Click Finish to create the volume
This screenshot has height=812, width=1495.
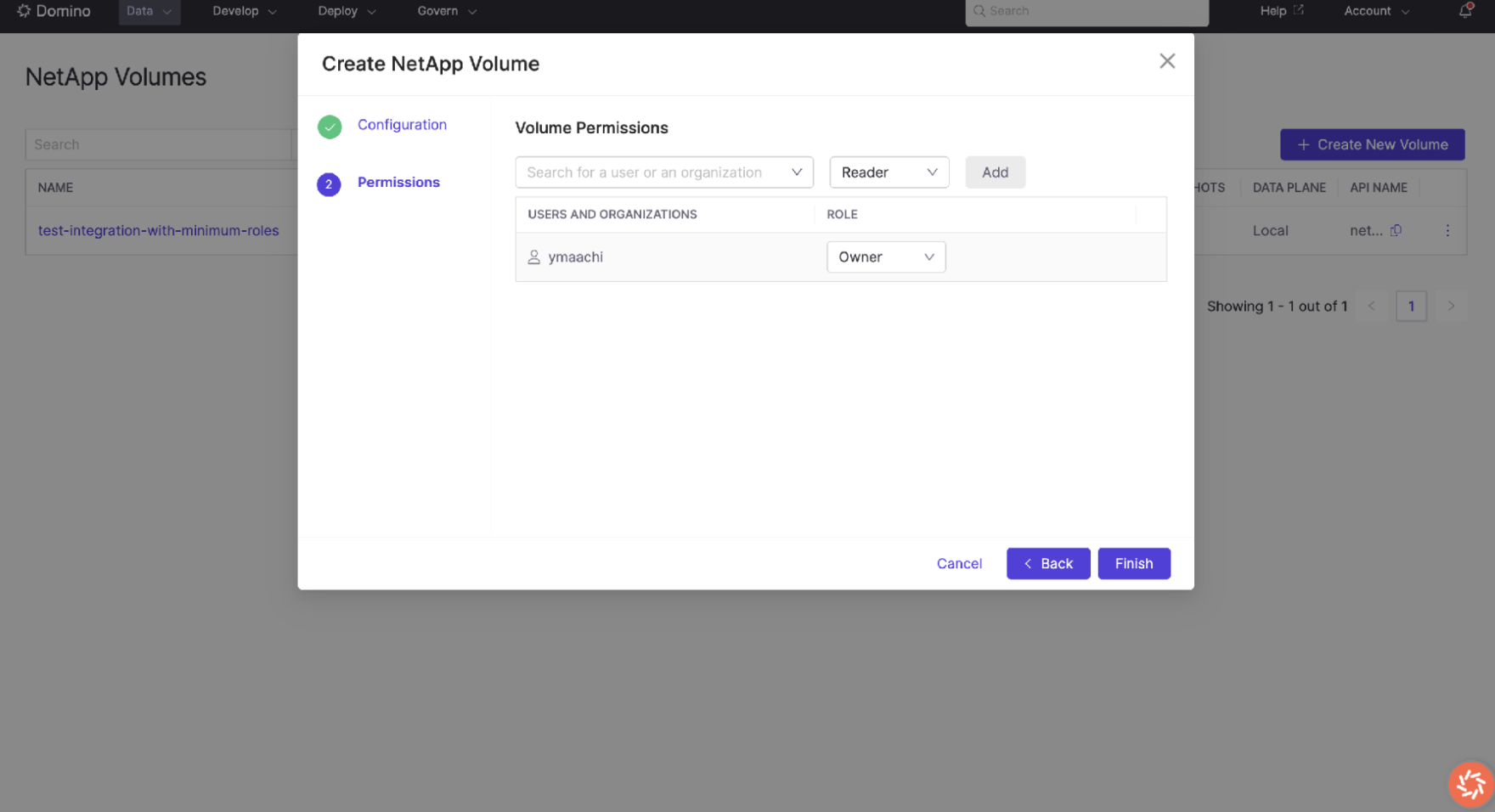[x=1134, y=563]
